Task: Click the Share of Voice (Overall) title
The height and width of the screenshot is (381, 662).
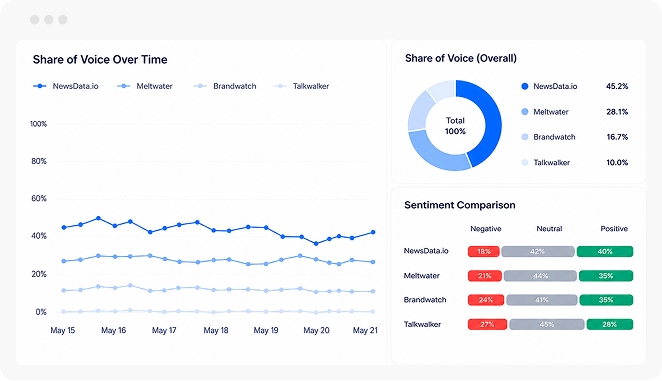Action: pos(461,58)
